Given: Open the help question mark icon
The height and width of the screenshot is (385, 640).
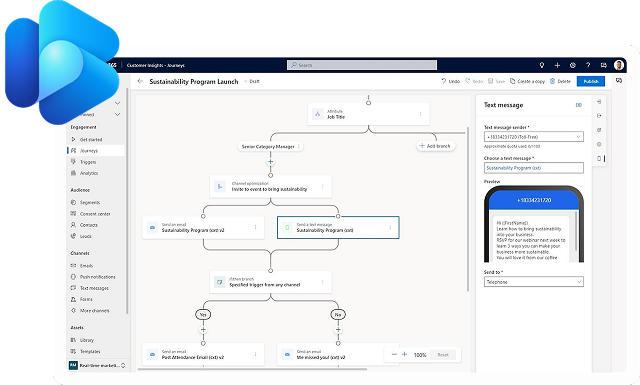Looking at the screenshot, I should [x=588, y=65].
